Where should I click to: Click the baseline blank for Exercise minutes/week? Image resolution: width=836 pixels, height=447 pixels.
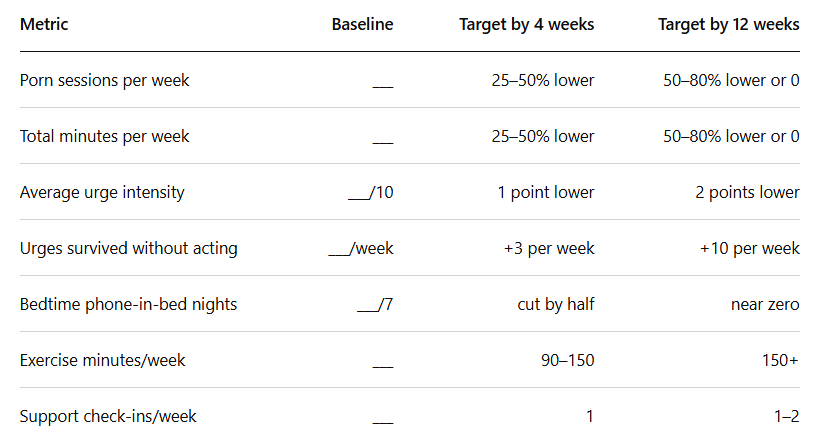click(x=383, y=366)
